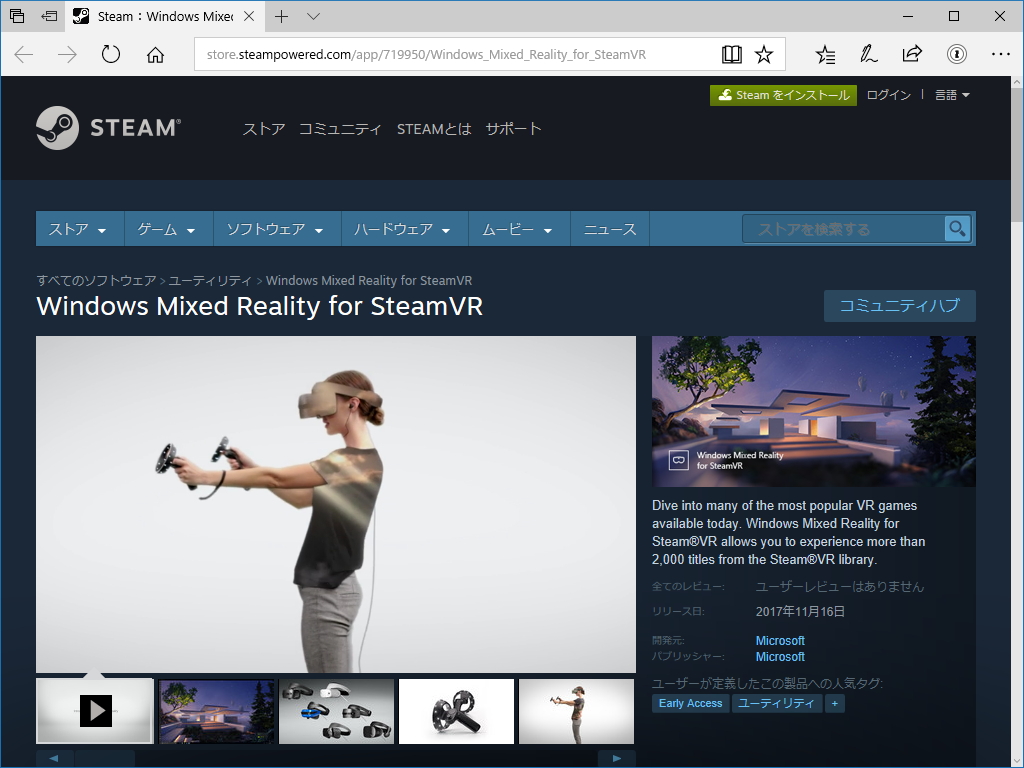Play the trailer via the play button thumbnail
1024x768 pixels.
pyautogui.click(x=94, y=711)
